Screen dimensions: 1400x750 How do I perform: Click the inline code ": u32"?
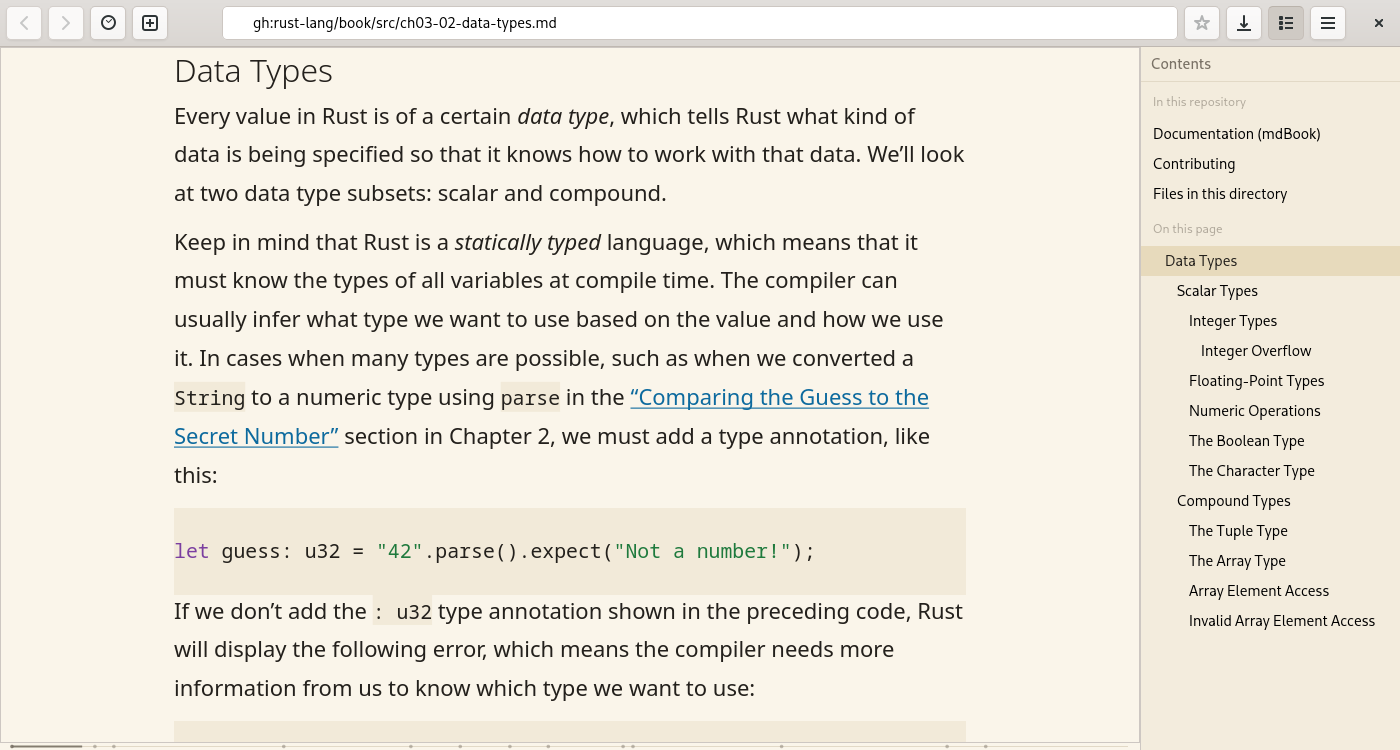click(403, 612)
